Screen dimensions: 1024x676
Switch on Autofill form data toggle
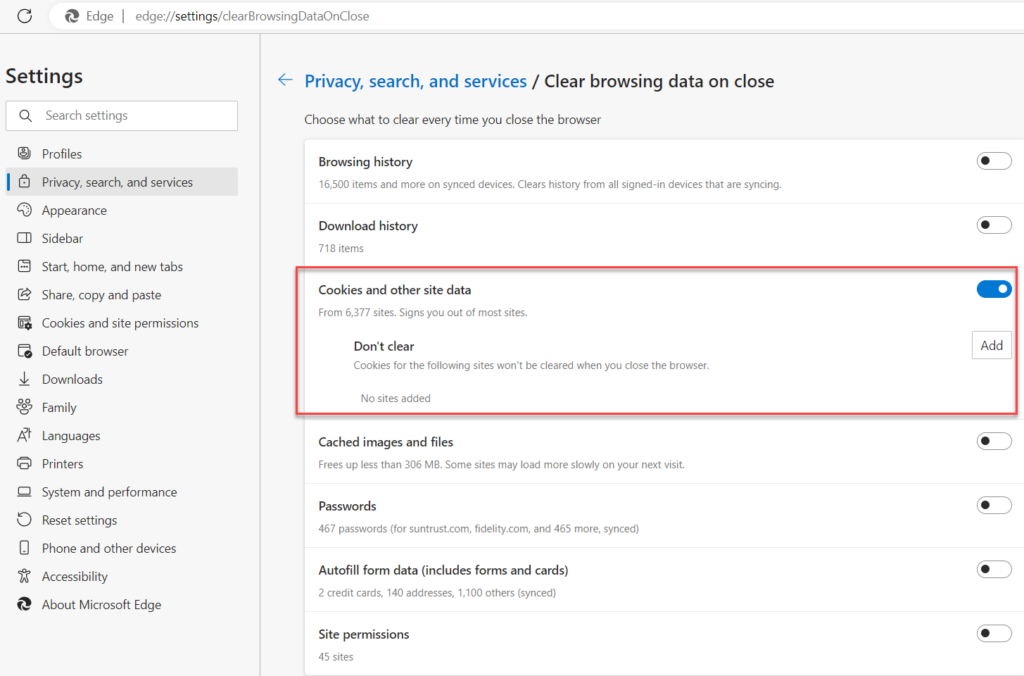point(993,569)
